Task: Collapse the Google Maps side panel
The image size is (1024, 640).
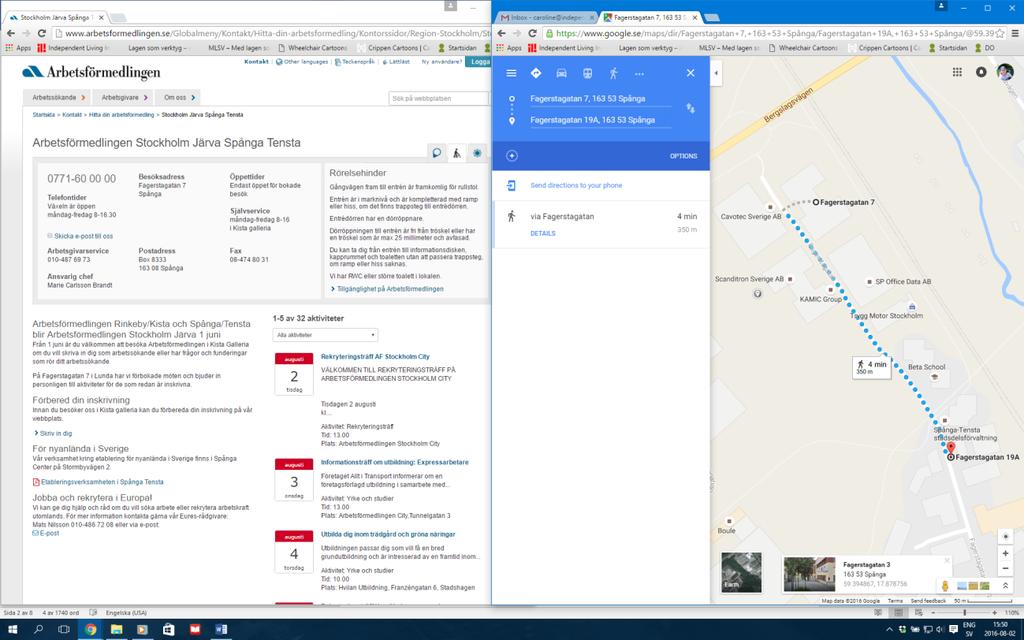Action: (716, 73)
